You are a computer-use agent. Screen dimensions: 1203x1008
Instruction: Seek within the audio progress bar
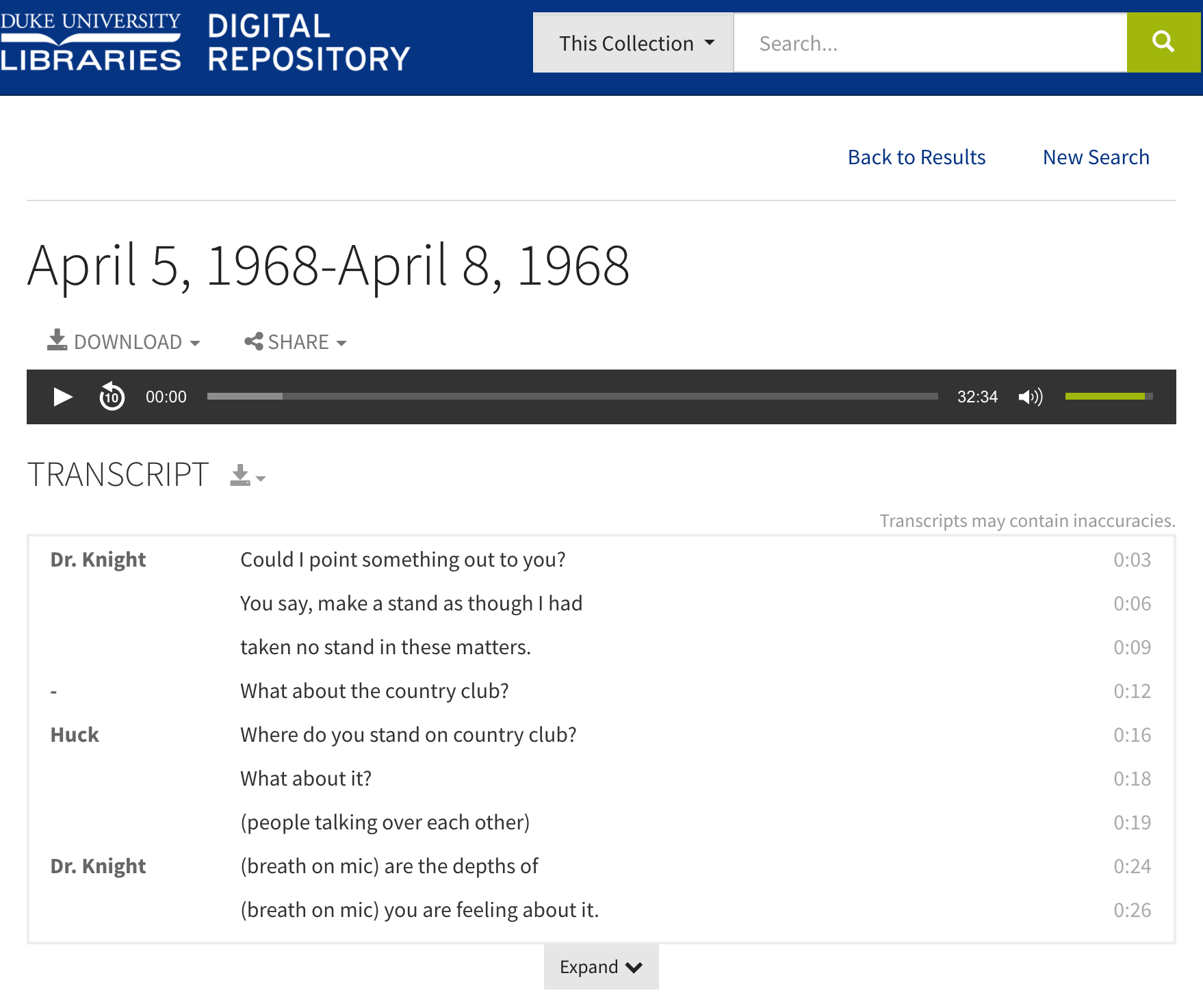572,396
